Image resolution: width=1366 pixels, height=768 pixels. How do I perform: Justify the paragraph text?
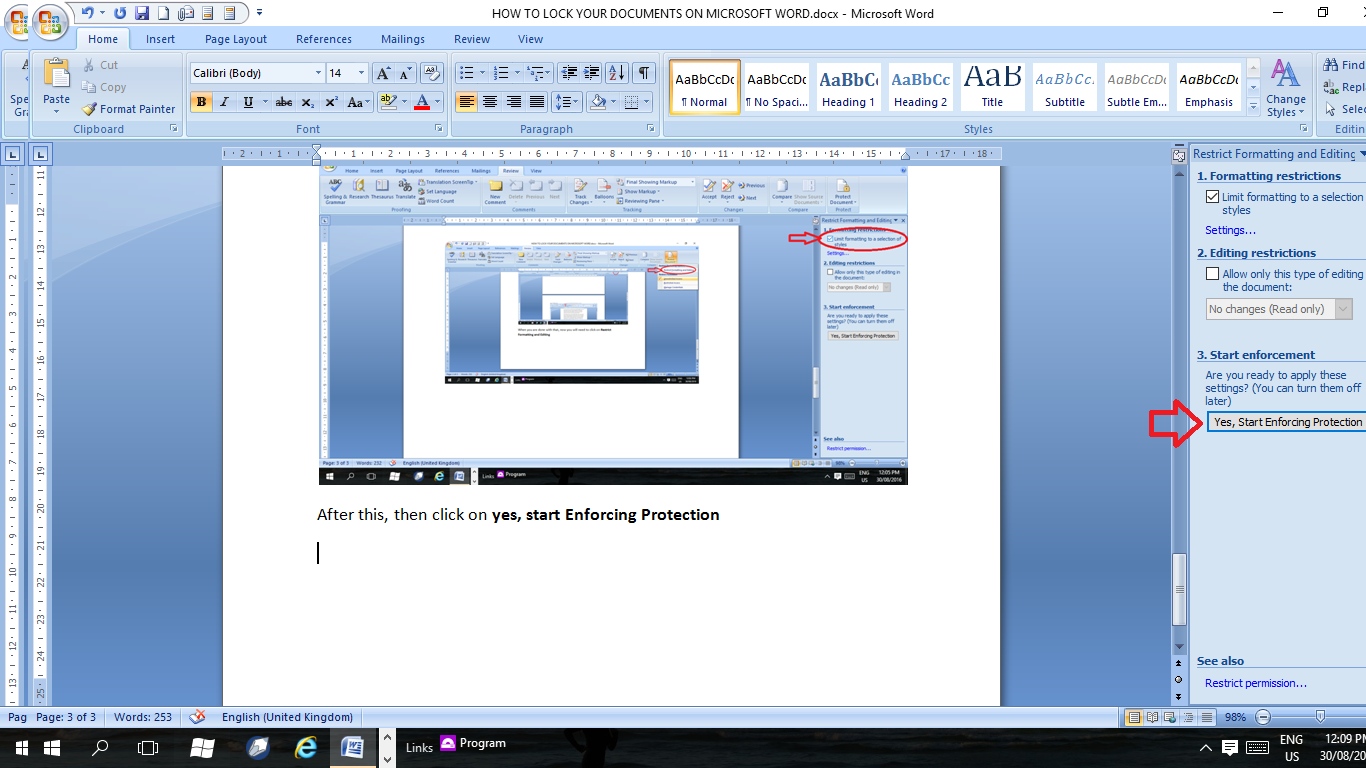(537, 102)
